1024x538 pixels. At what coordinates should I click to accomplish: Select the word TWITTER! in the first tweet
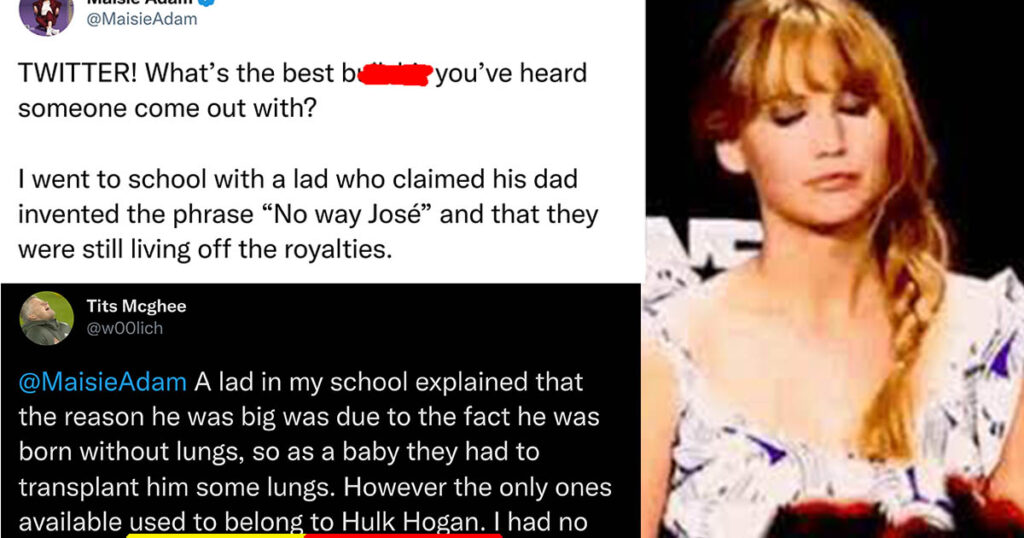point(78,73)
